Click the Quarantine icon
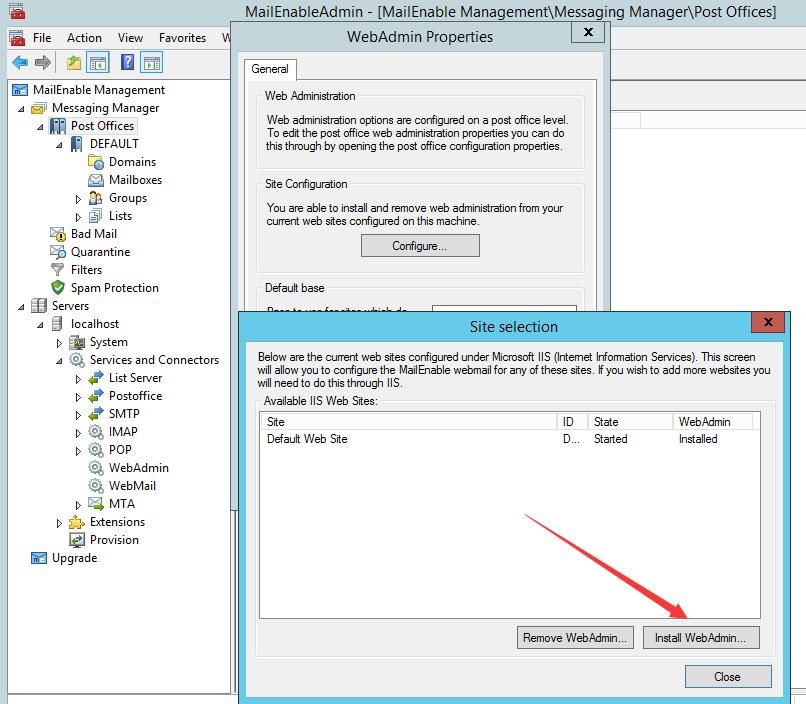Image resolution: width=806 pixels, height=704 pixels. point(58,252)
